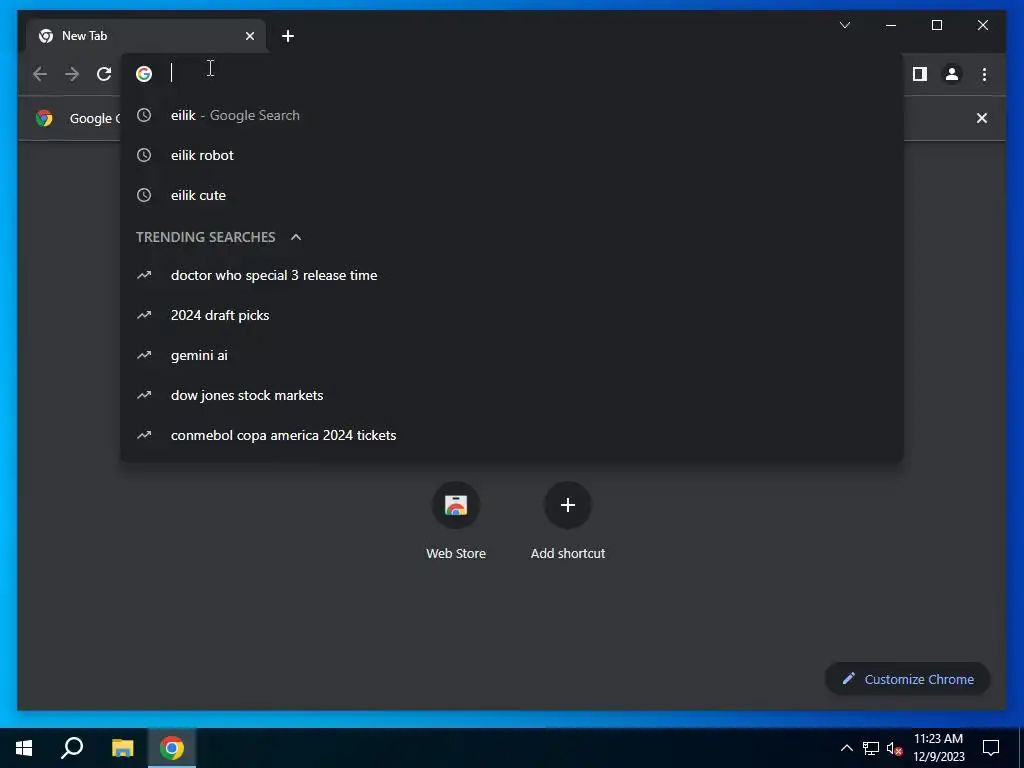1024x768 pixels.
Task: Click history clock icon beside 'eilik cute'
Action: (x=144, y=195)
